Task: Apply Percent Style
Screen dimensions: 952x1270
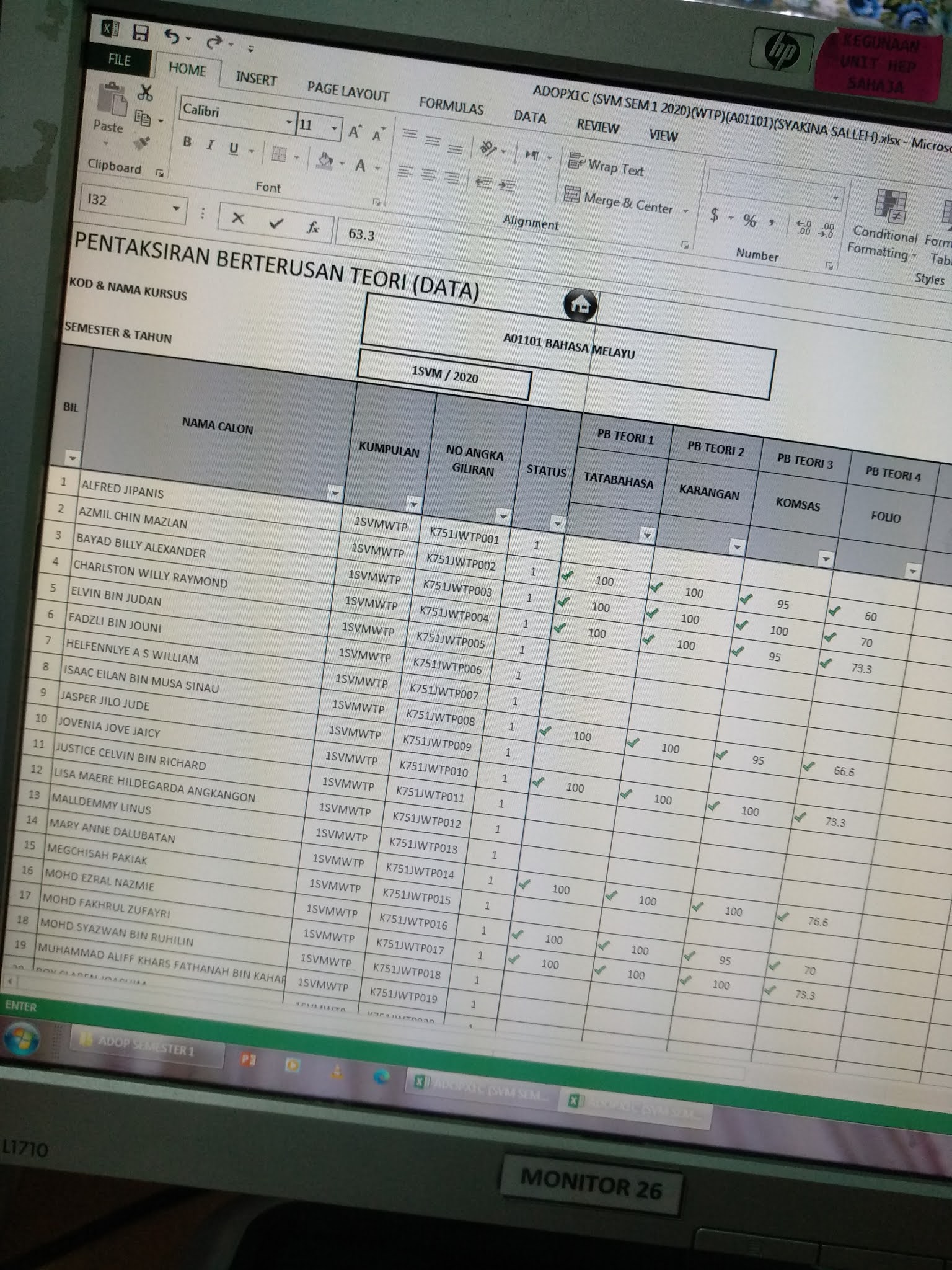Action: pos(750,220)
